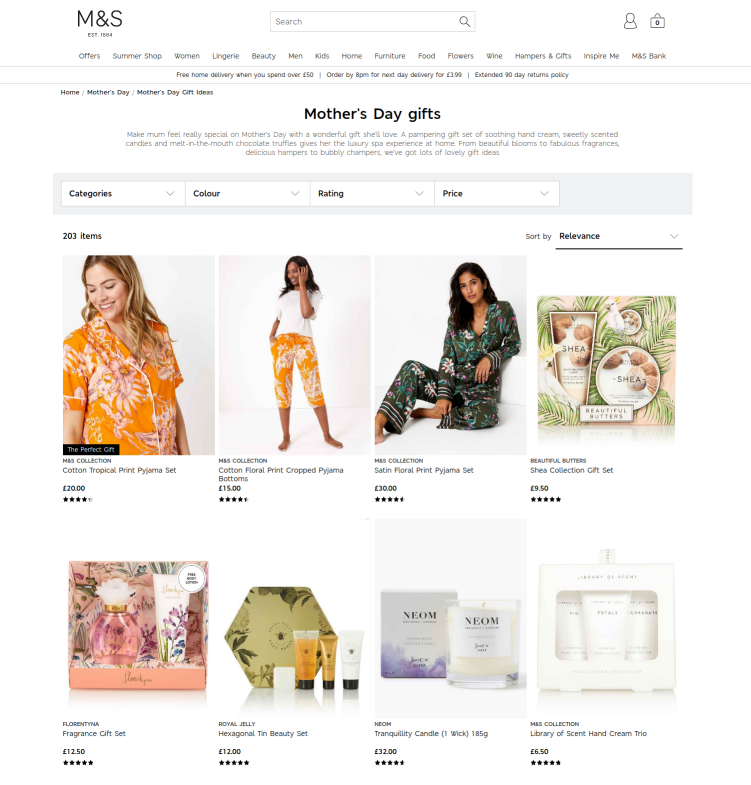Click the search magnifier icon
Screen dimensions: 751x785
pyautogui.click(x=465, y=22)
